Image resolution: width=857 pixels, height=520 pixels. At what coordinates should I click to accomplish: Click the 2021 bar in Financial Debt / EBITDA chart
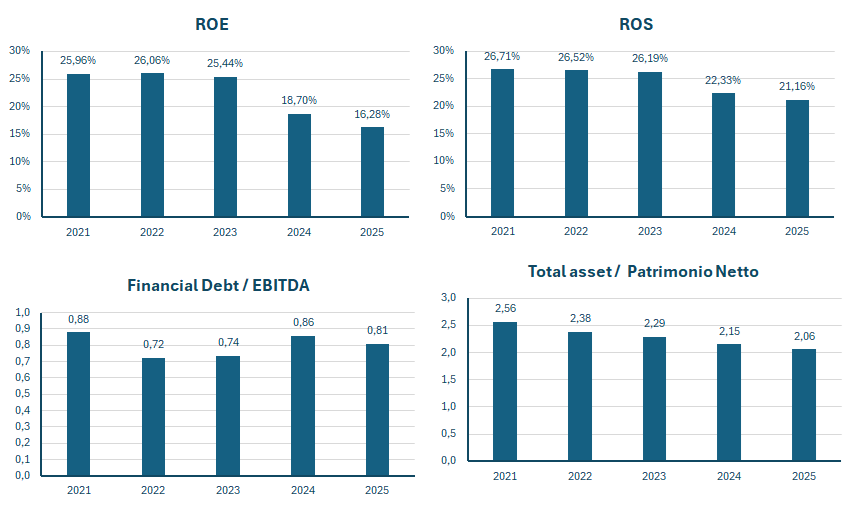[78, 404]
